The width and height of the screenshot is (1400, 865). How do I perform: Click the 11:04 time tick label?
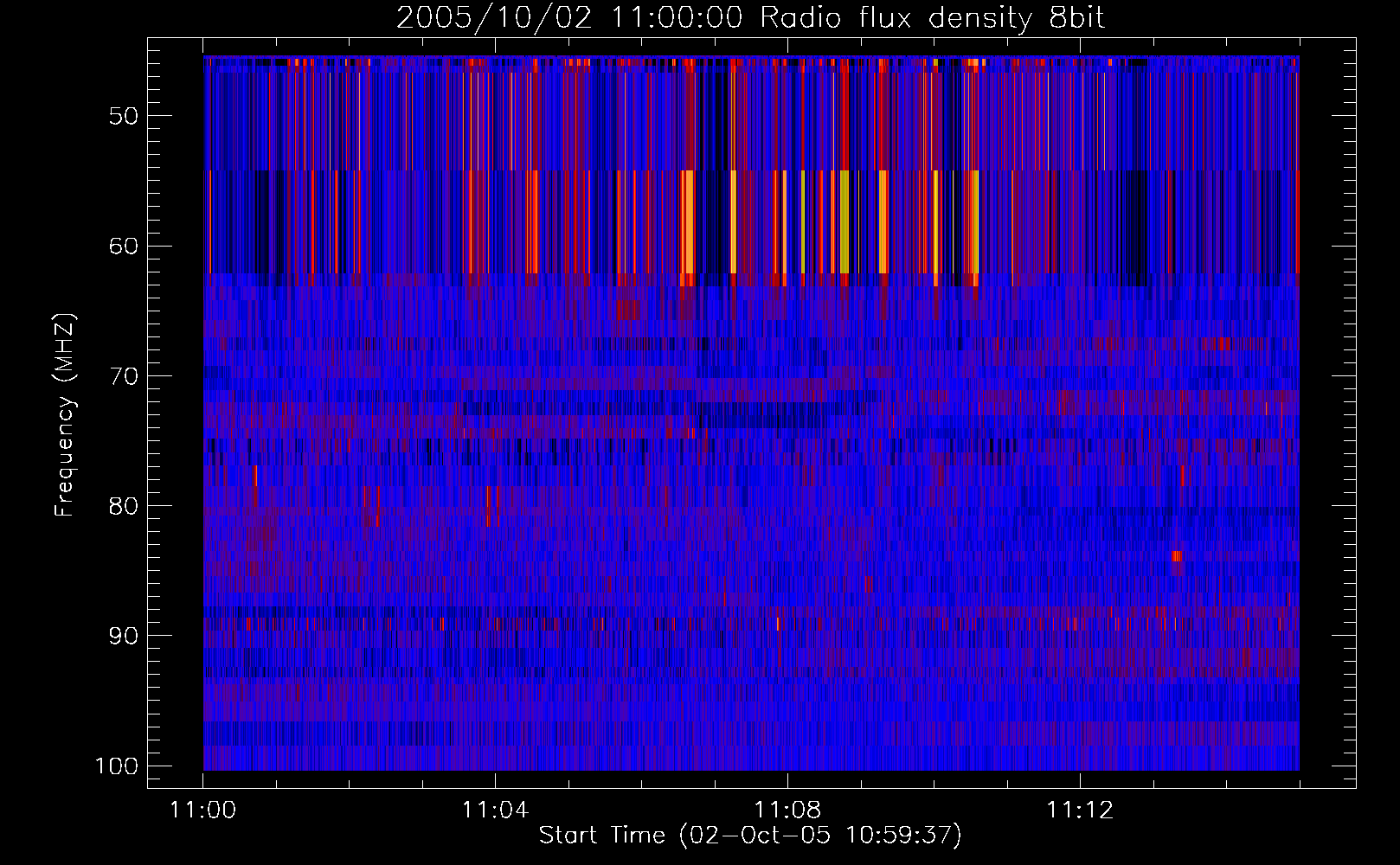495,811
